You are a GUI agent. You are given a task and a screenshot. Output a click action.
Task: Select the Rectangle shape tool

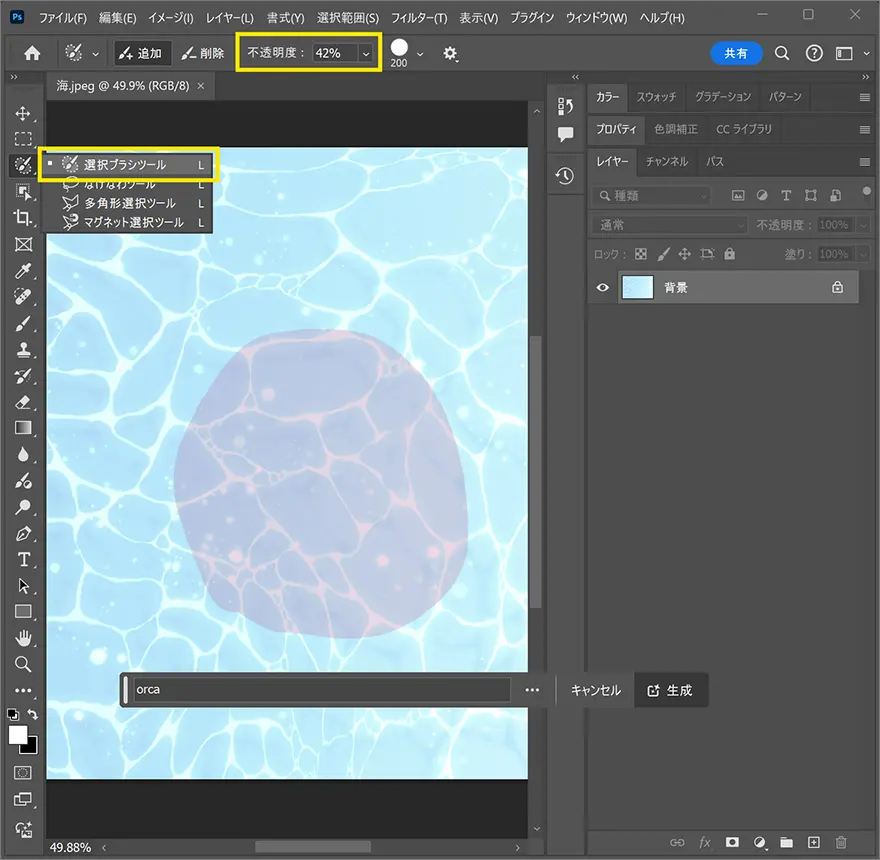(22, 611)
